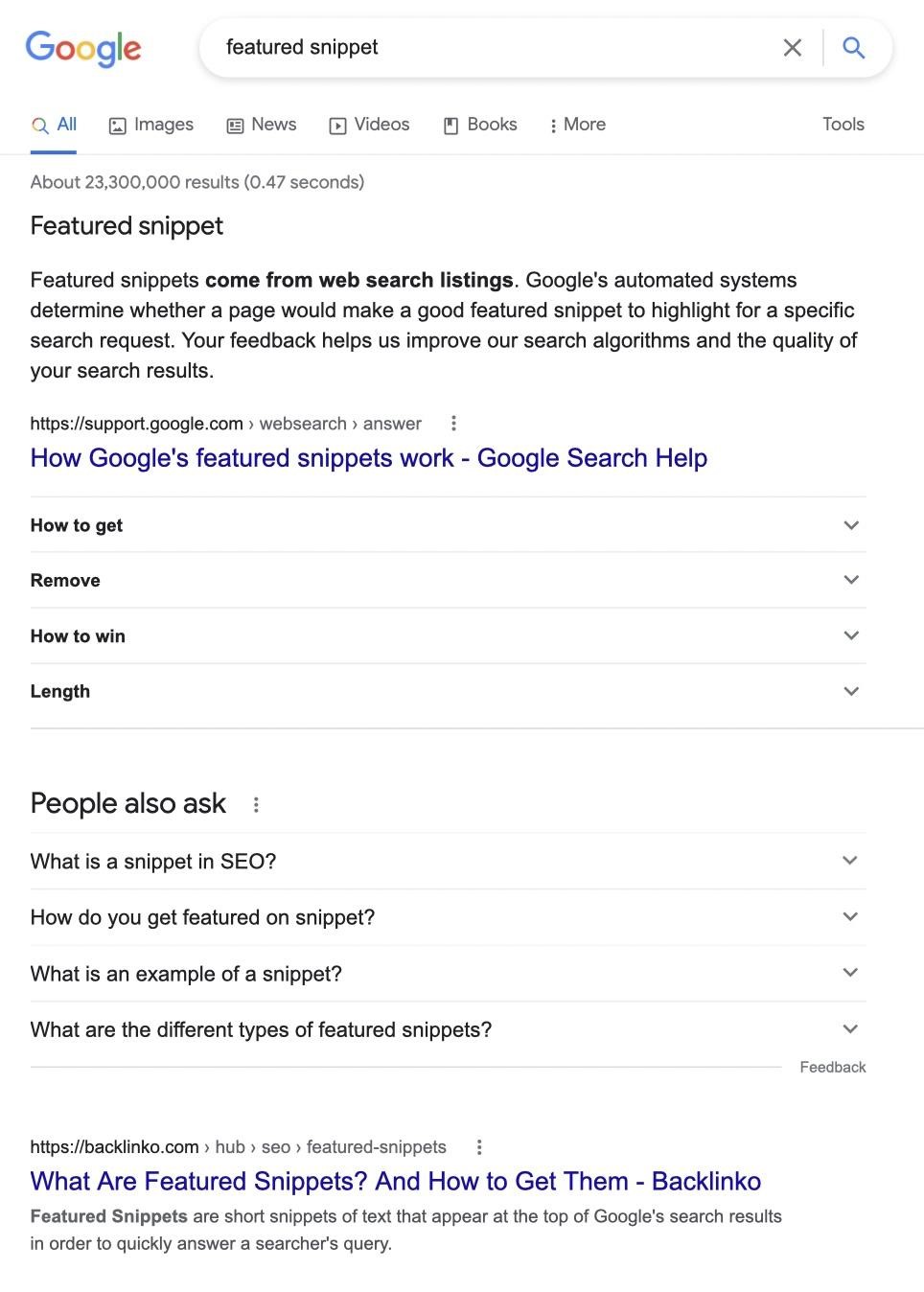
Task: Expand the Remove section
Action: (x=850, y=580)
